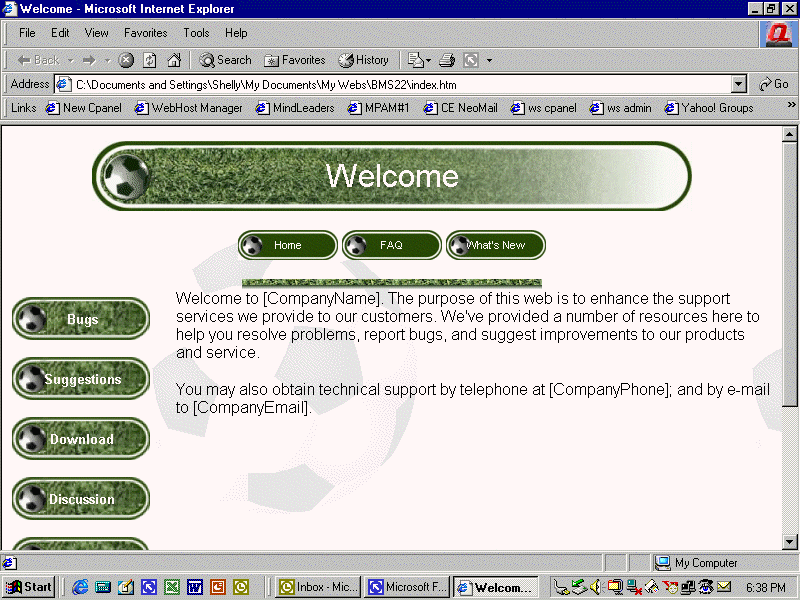The width and height of the screenshot is (800, 600).
Task: Expand the Address bar dropdown list
Action: click(738, 84)
